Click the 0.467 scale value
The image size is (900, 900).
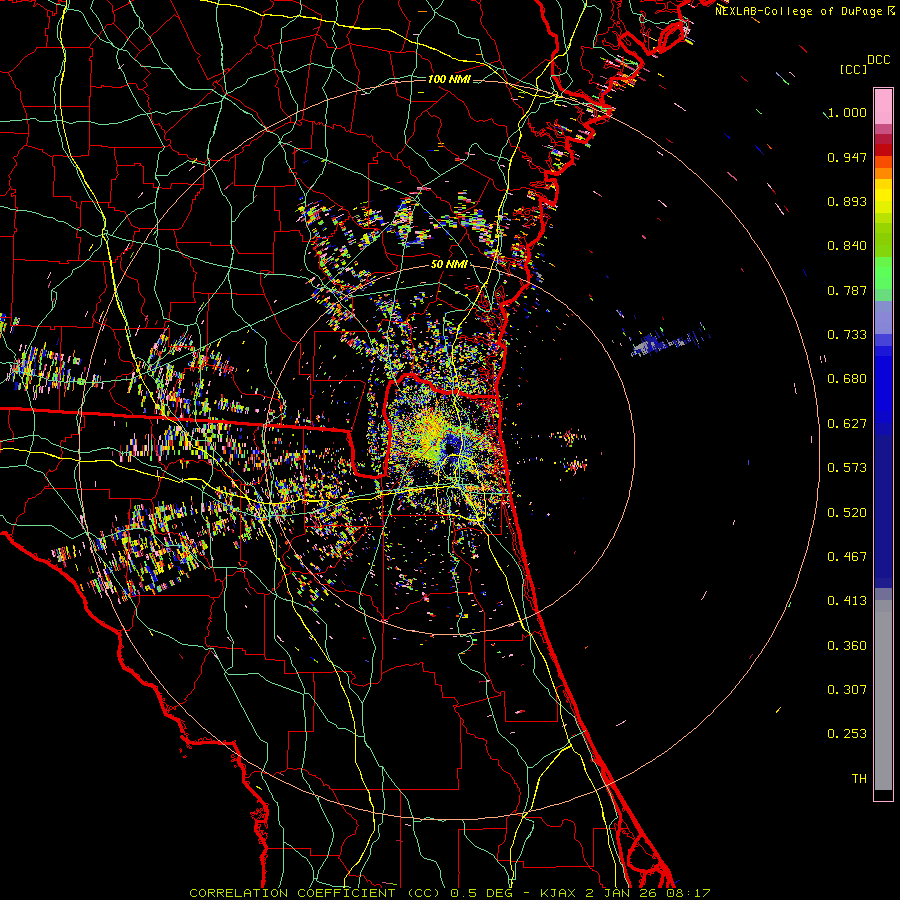point(847,557)
